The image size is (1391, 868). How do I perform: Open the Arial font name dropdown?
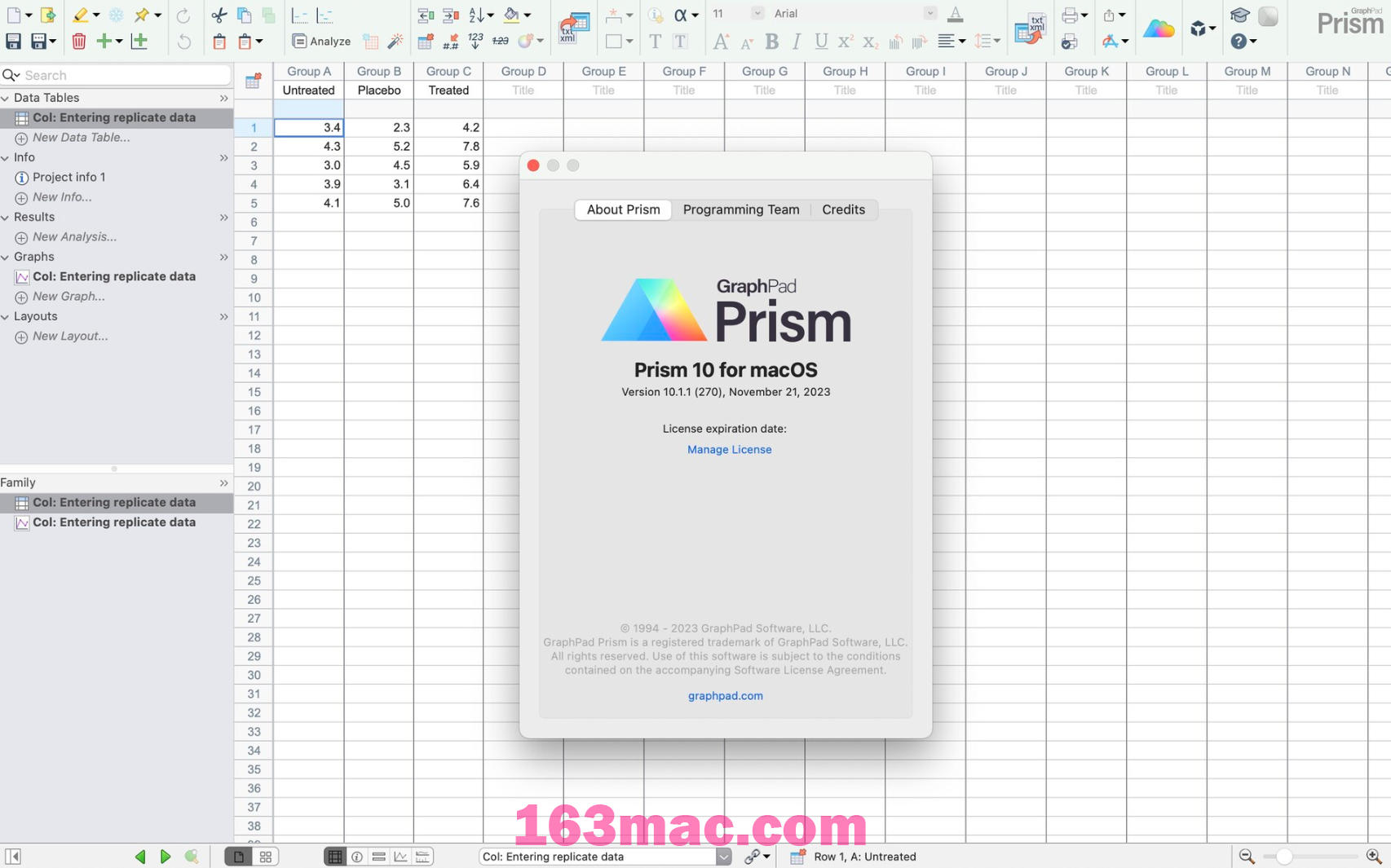tap(930, 13)
